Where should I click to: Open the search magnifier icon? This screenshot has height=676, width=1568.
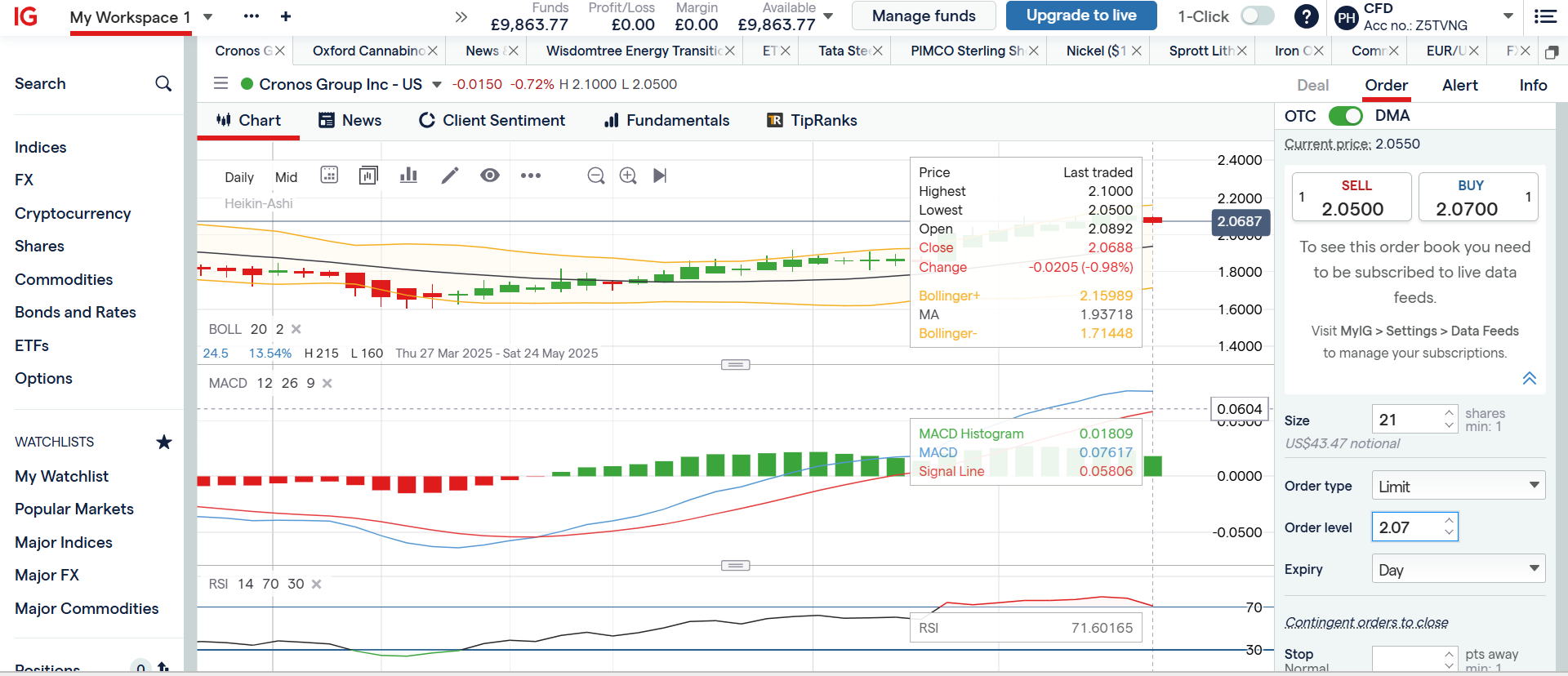click(x=163, y=83)
